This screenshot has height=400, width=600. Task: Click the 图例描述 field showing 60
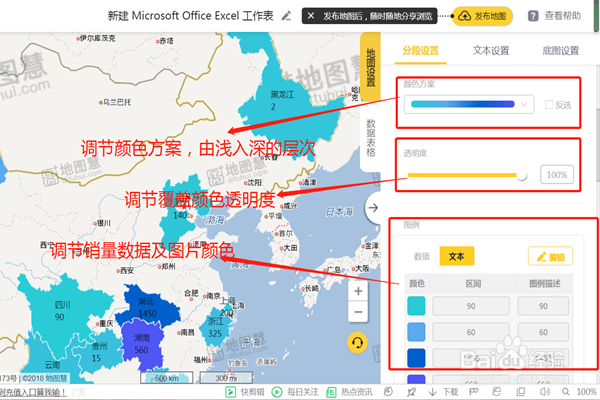pyautogui.click(x=543, y=332)
